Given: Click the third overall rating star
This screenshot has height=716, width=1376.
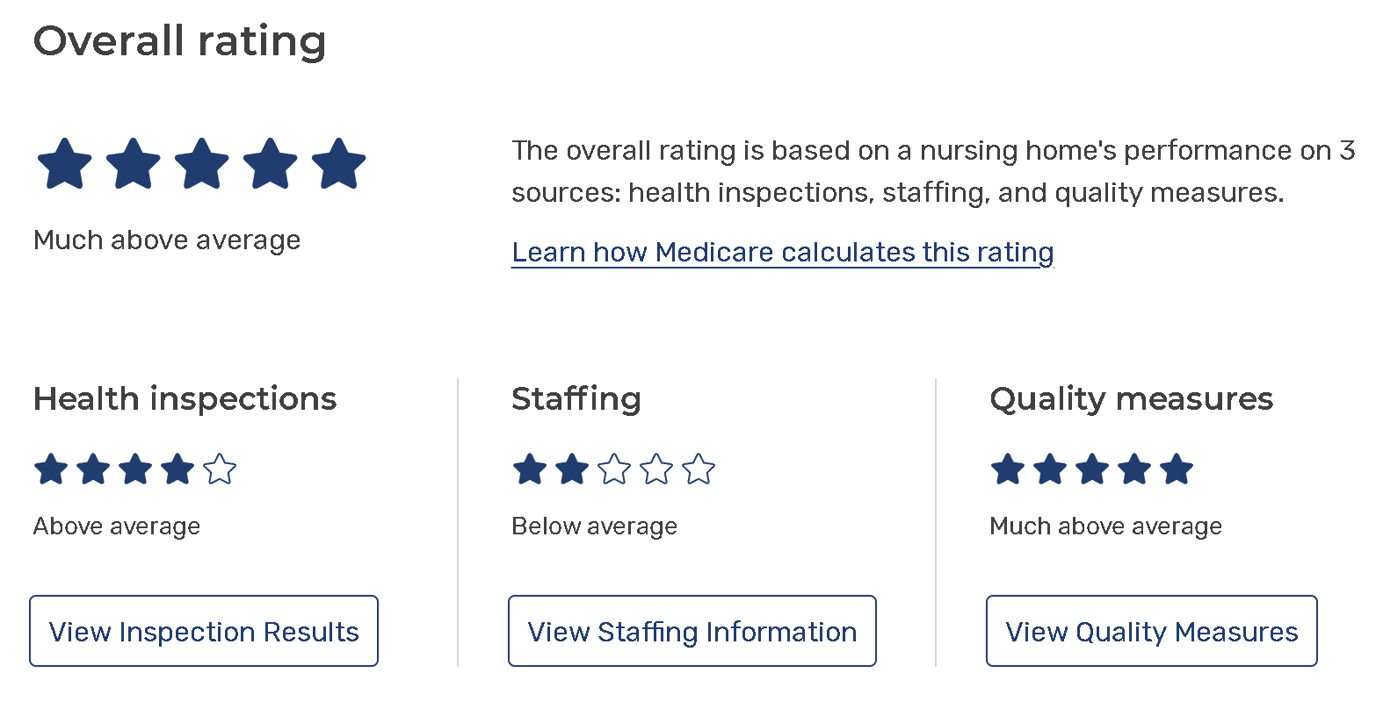Looking at the screenshot, I should click(x=202, y=165).
